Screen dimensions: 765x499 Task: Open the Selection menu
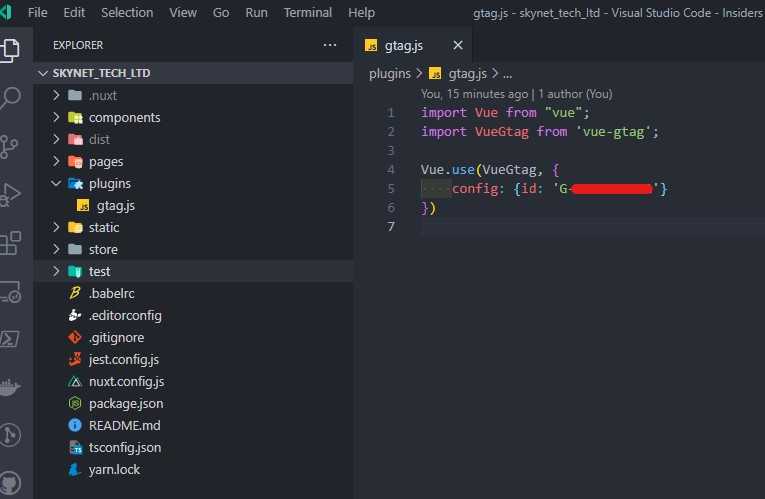[x=127, y=12]
